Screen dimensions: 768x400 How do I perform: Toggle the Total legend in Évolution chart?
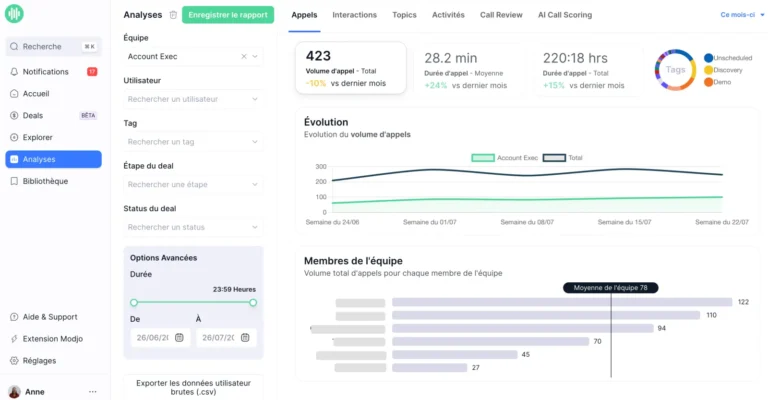(563, 158)
